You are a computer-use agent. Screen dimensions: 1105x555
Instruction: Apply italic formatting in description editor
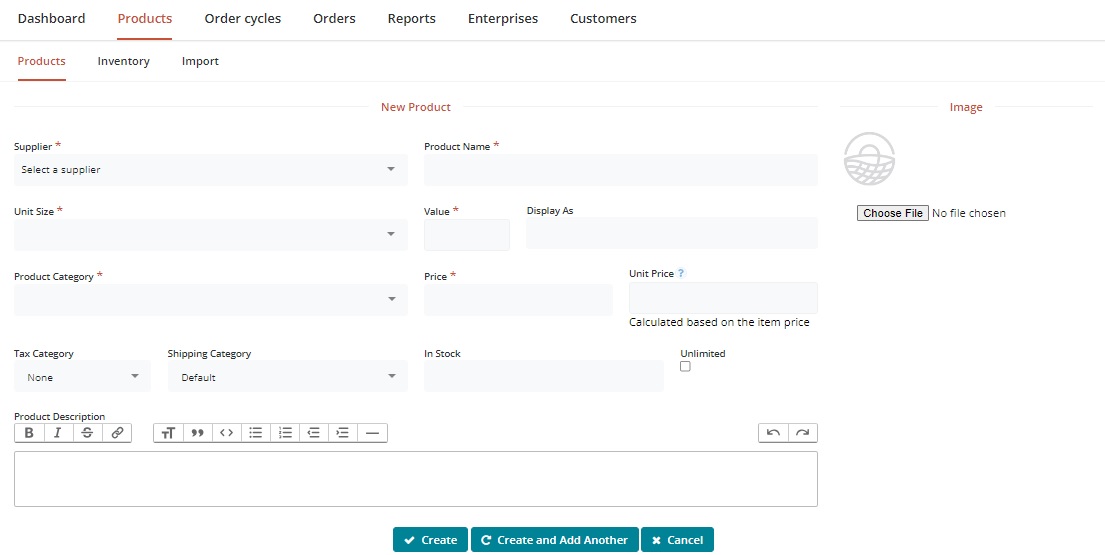[58, 433]
